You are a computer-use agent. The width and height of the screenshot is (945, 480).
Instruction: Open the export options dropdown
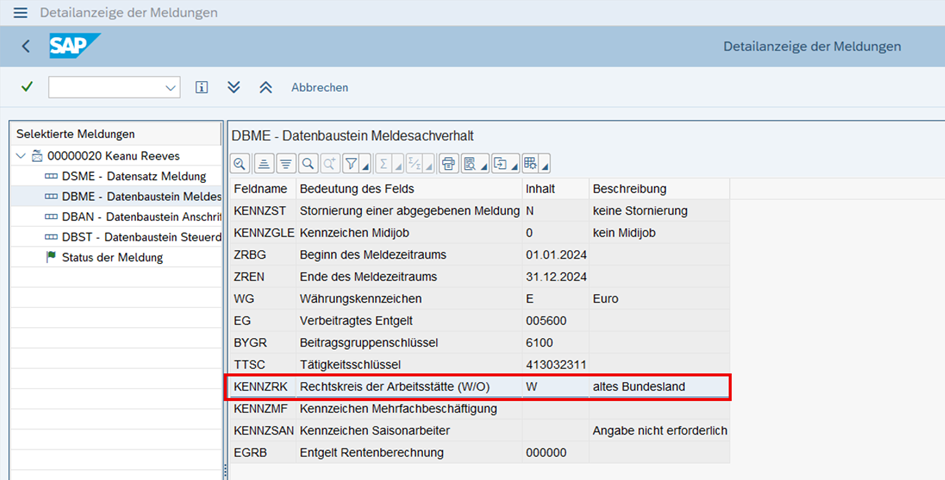tap(513, 167)
